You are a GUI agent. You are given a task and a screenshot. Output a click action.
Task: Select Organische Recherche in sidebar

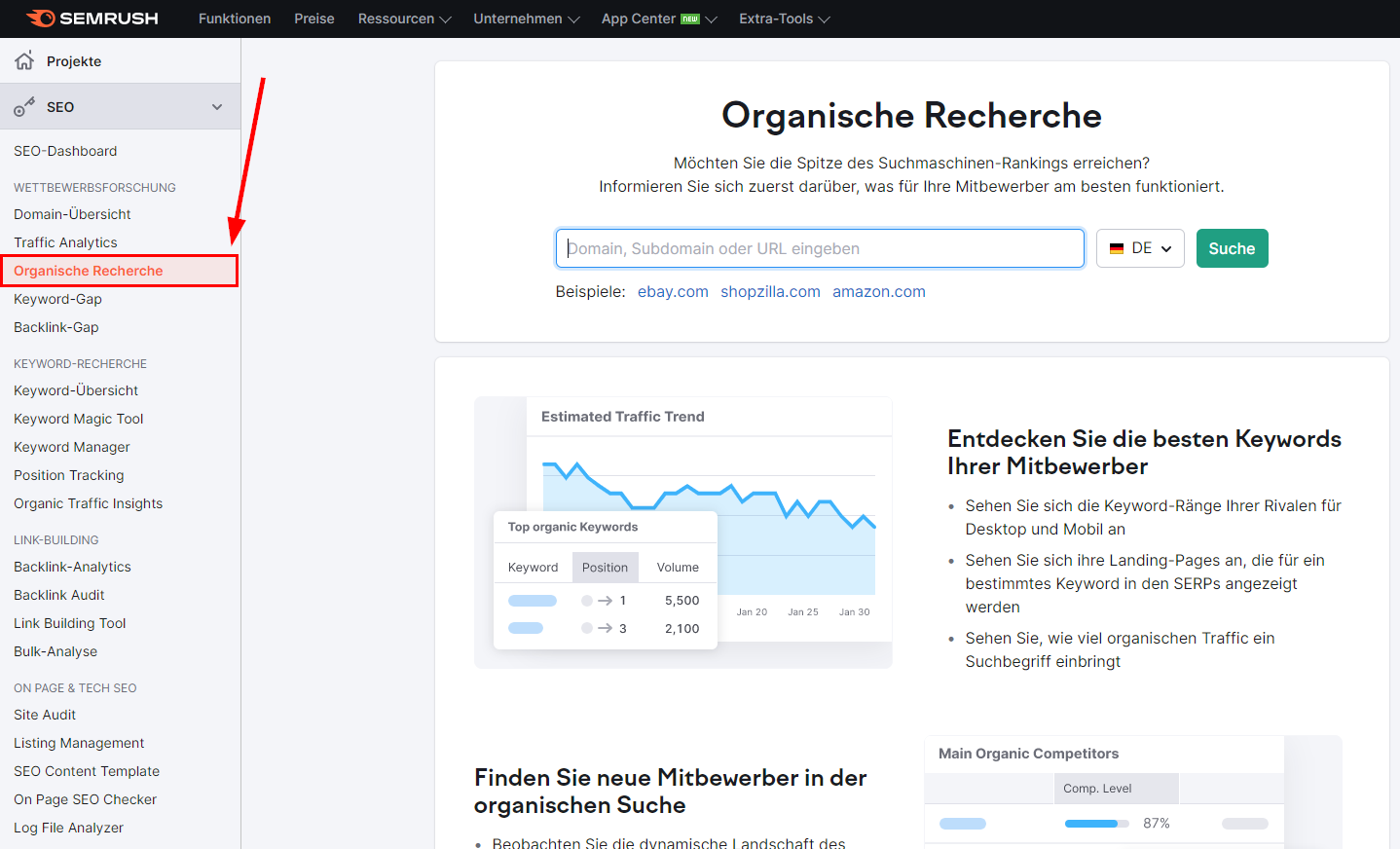coord(89,271)
